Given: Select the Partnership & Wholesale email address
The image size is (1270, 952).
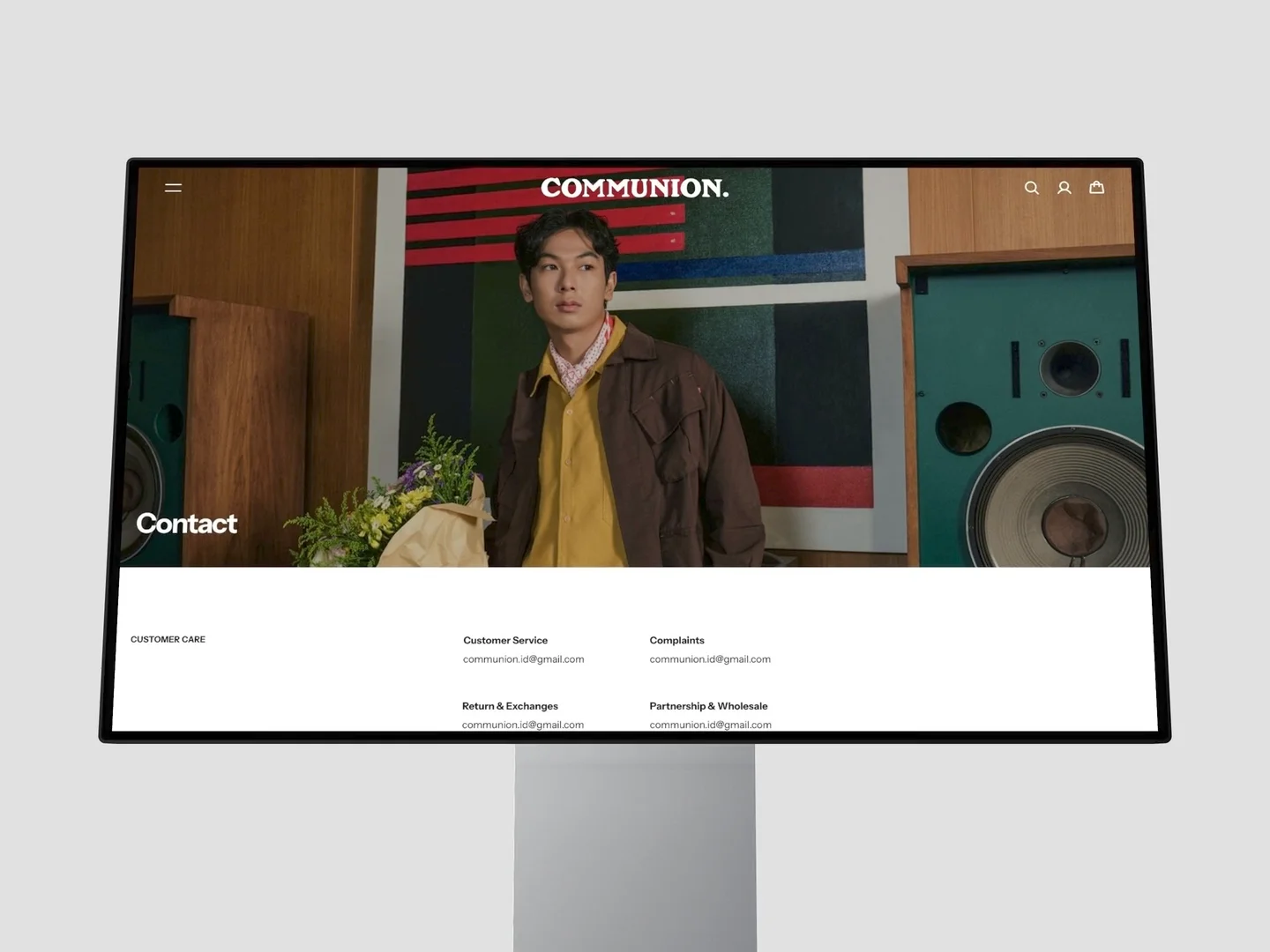Looking at the screenshot, I should pyautogui.click(x=711, y=725).
